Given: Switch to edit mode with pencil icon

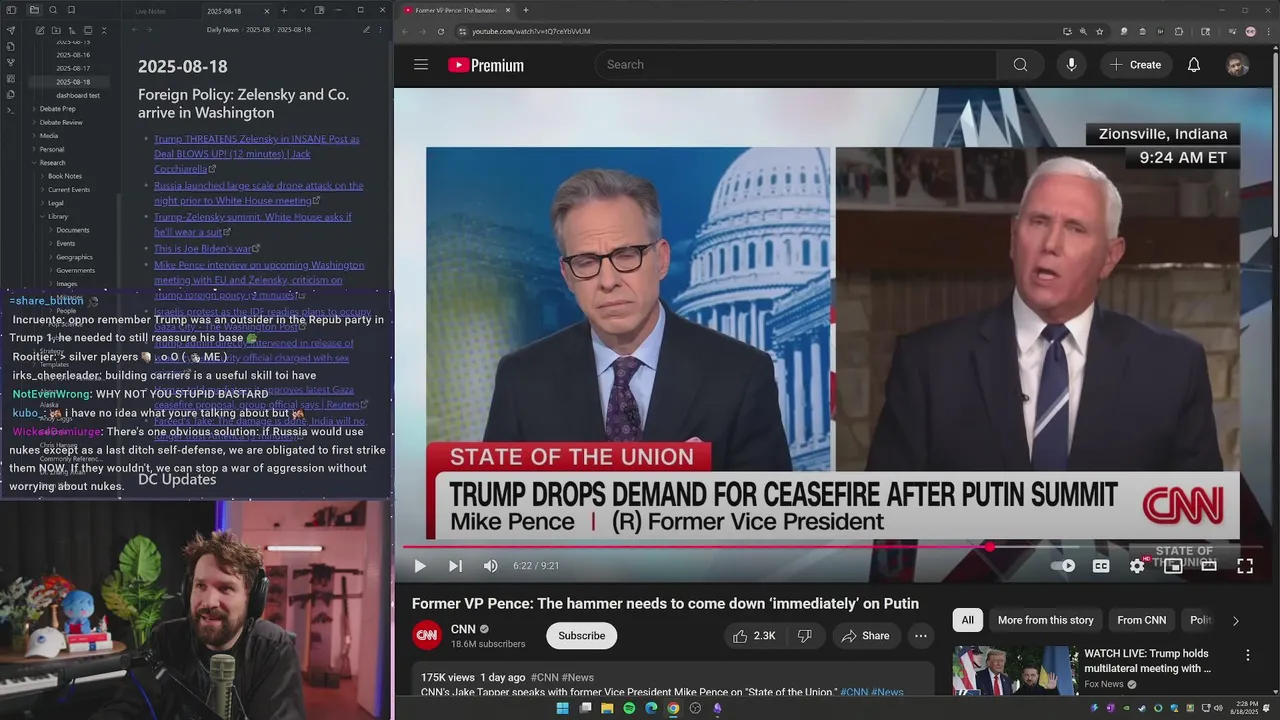Looking at the screenshot, I should click(x=366, y=30).
